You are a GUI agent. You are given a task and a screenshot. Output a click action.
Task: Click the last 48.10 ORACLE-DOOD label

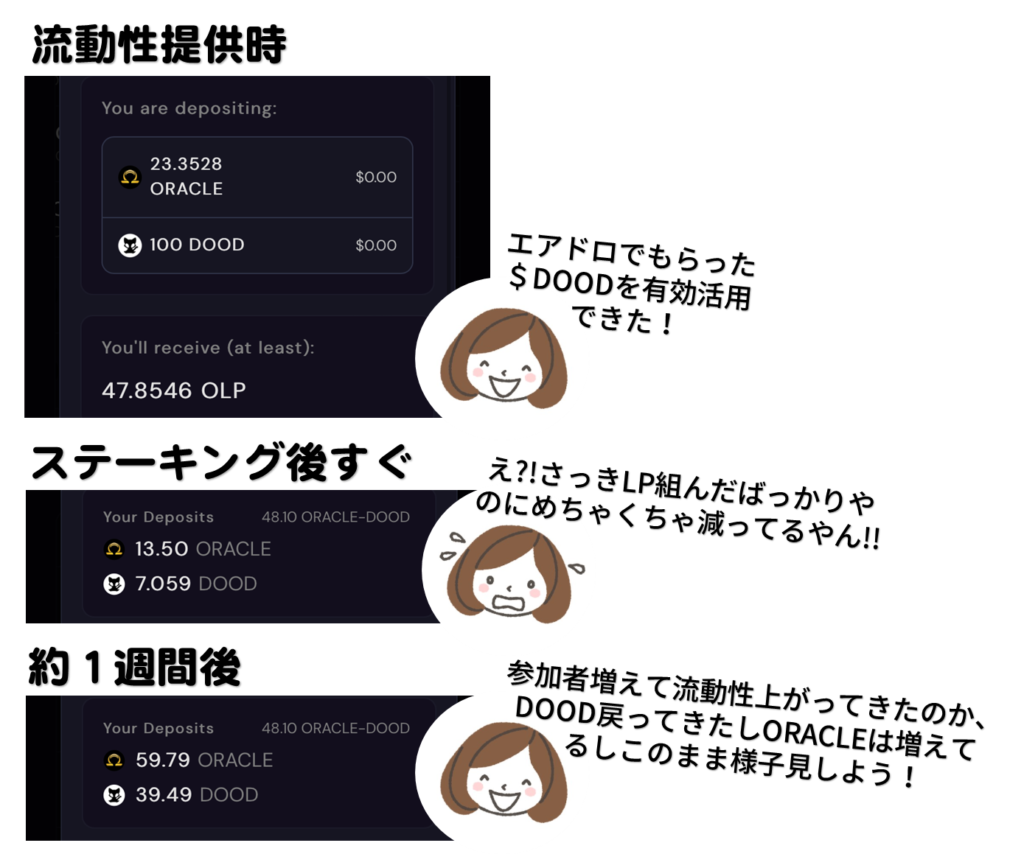[336, 728]
